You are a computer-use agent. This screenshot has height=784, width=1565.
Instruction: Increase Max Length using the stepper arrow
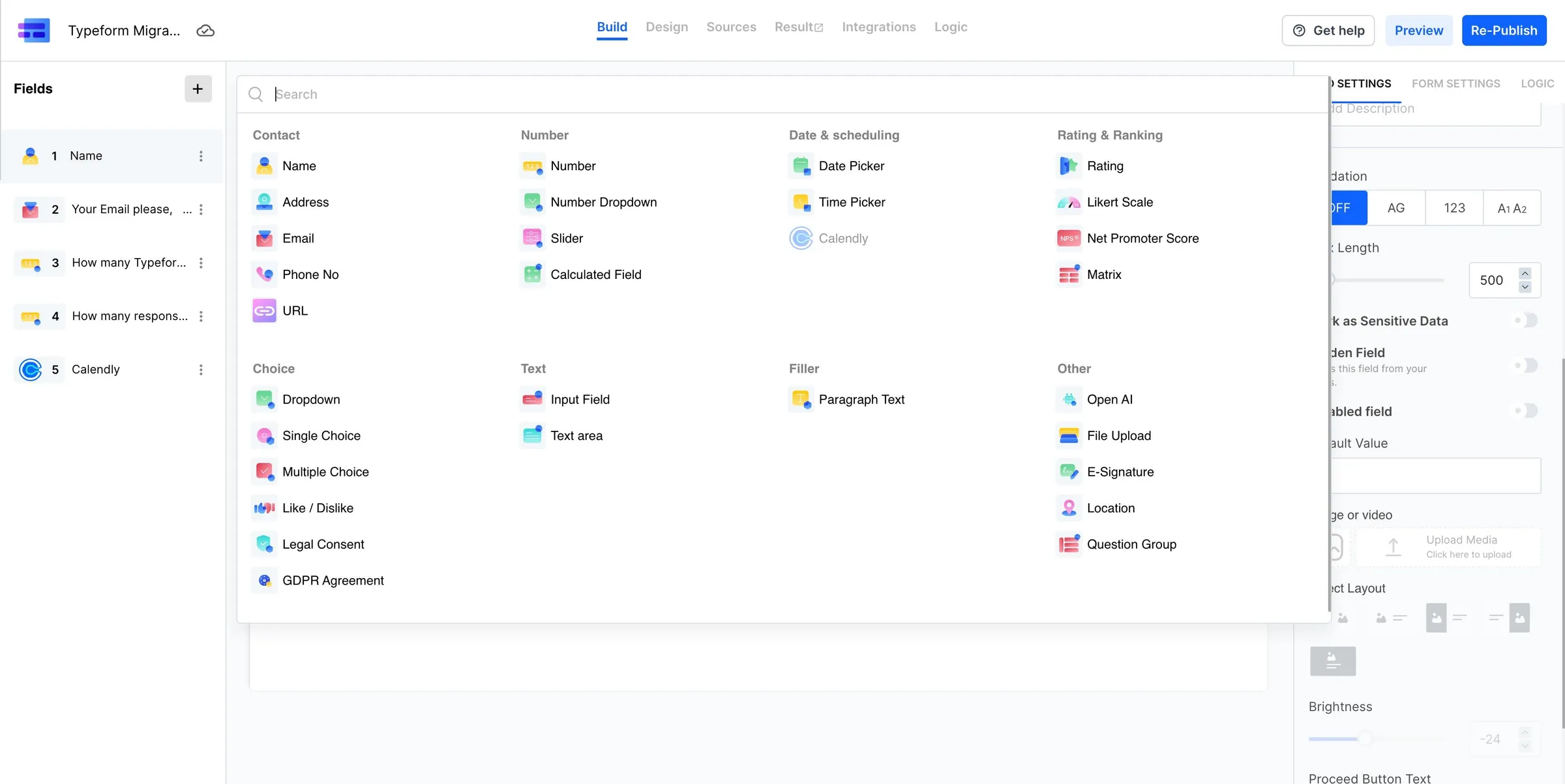(1525, 273)
